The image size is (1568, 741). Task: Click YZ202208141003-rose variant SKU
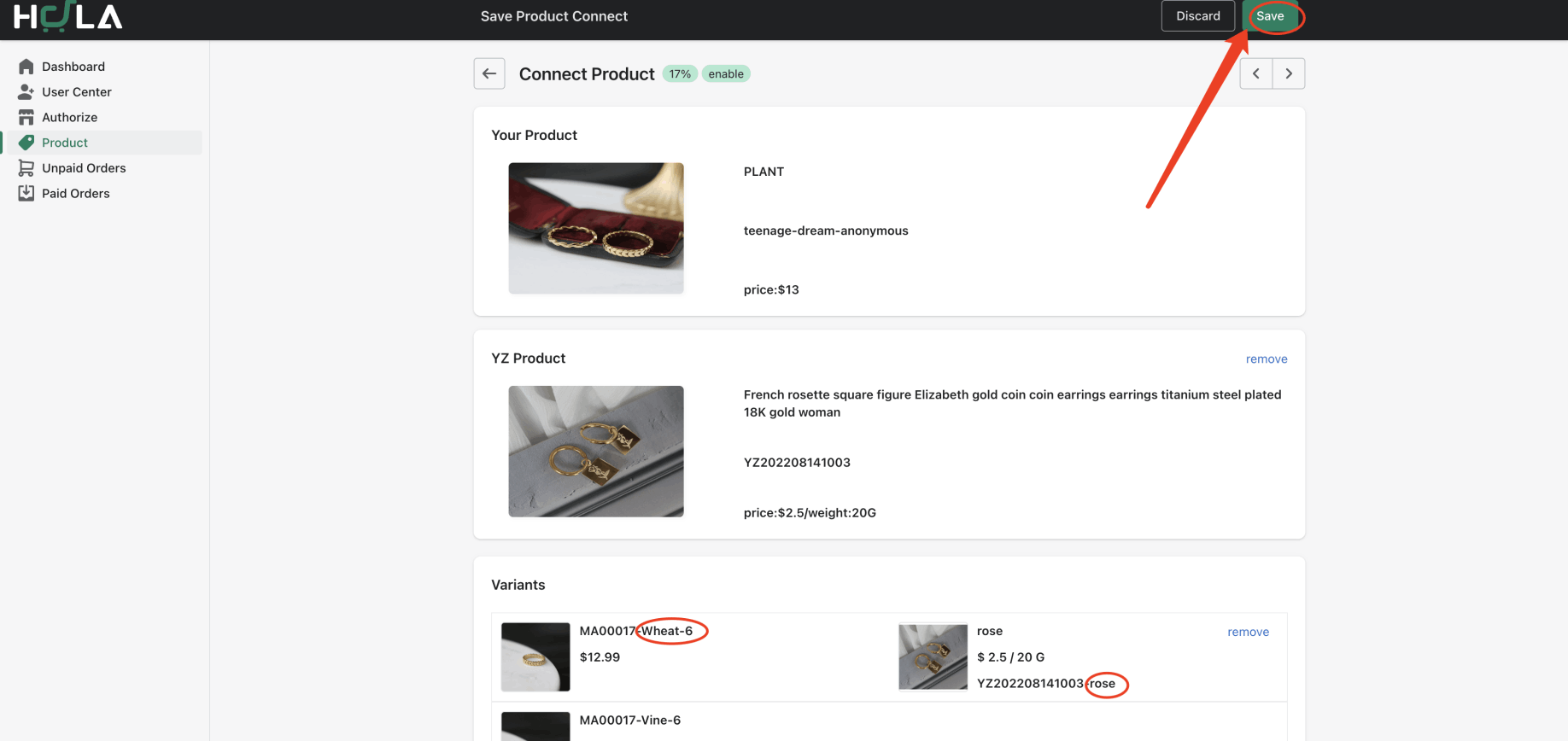coord(1046,684)
